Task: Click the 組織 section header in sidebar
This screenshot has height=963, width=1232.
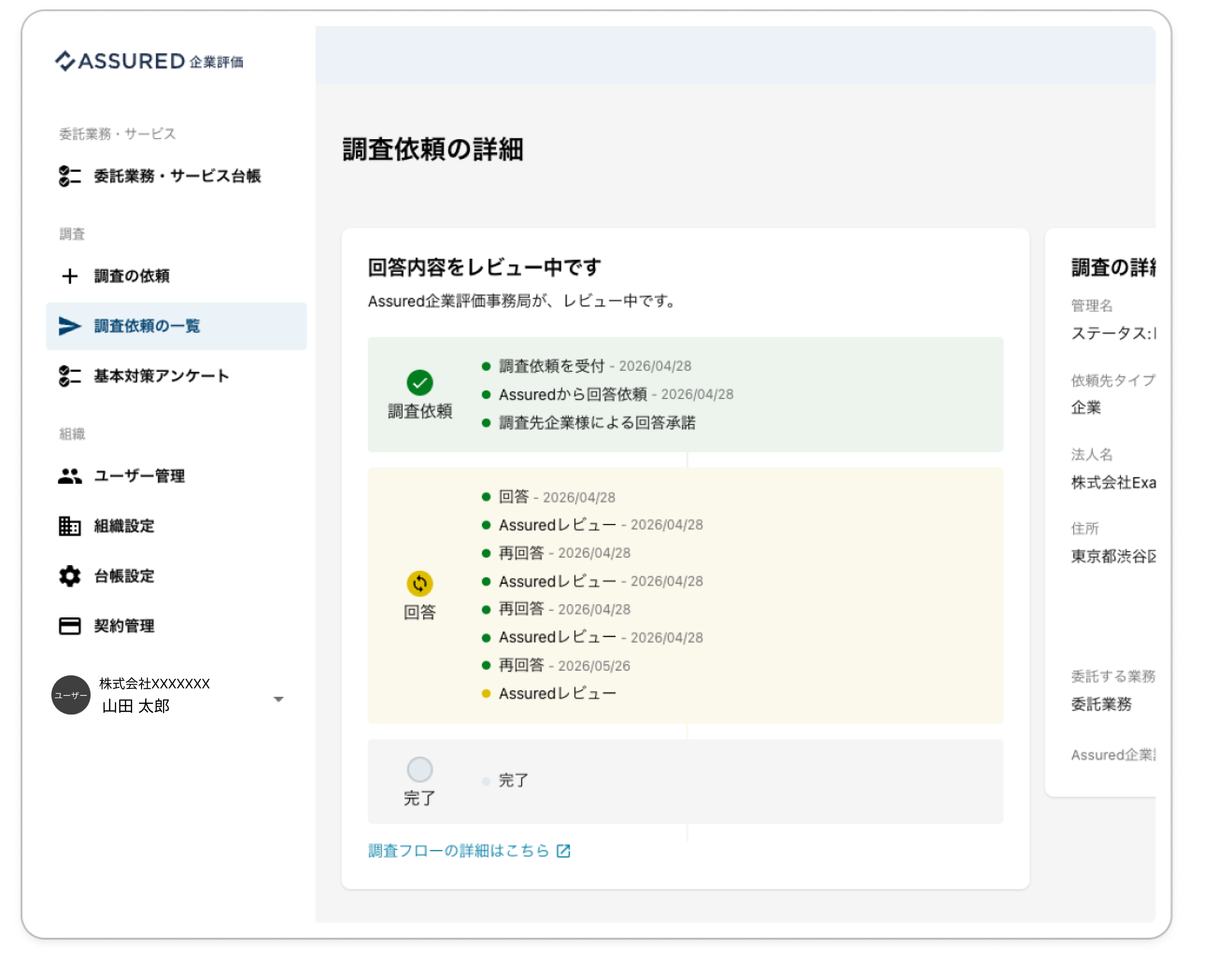Action: [x=72, y=434]
